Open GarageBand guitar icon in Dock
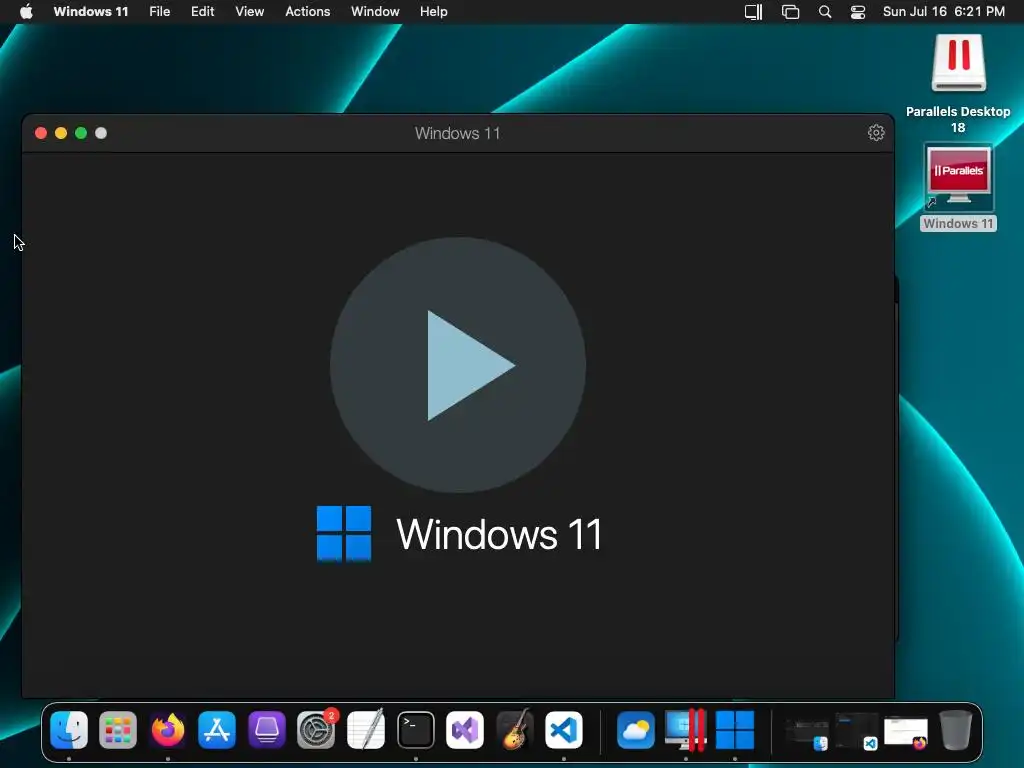Screen dimensions: 1024x768 click(515, 729)
